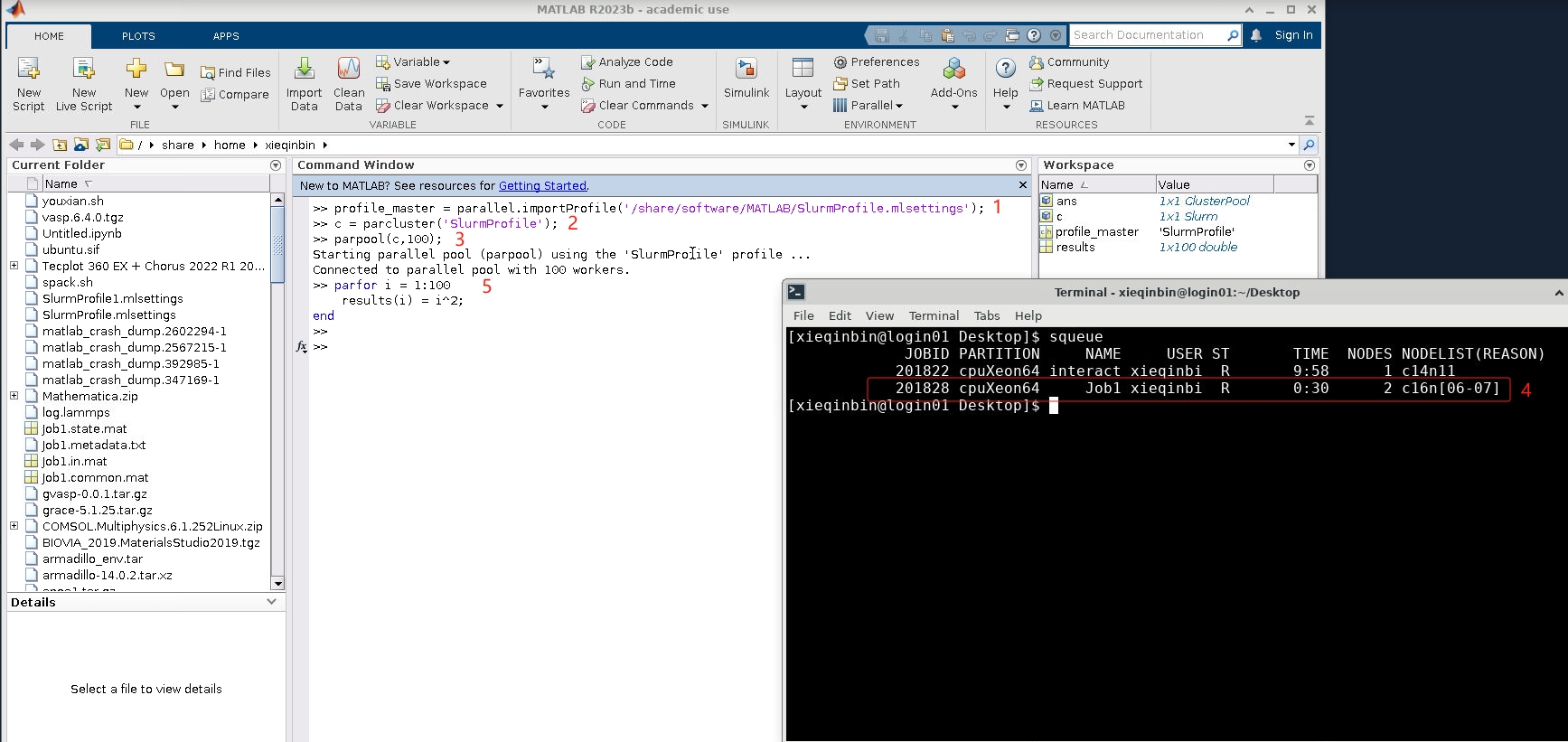Click the search folder magnifier icon
The image size is (1568, 742).
coord(1308,145)
